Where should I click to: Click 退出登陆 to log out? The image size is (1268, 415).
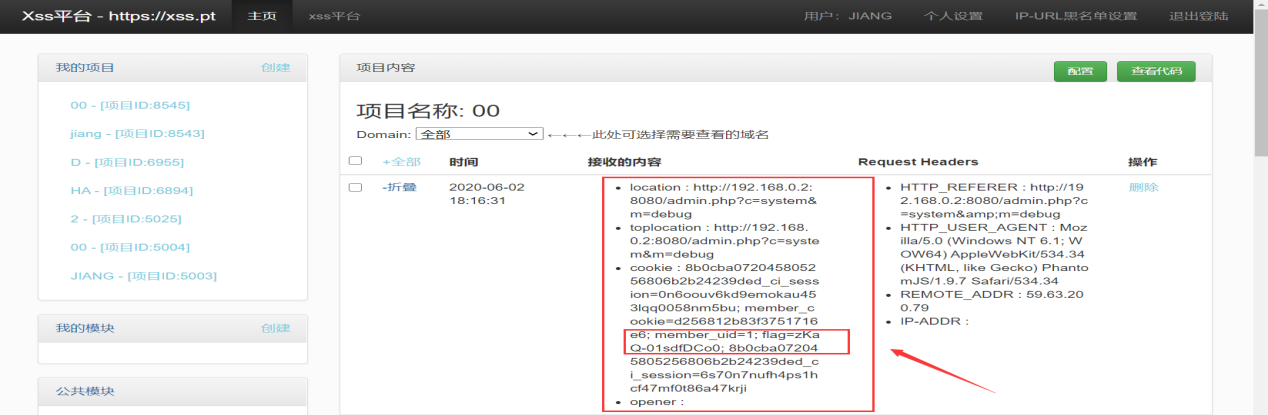click(x=1198, y=16)
